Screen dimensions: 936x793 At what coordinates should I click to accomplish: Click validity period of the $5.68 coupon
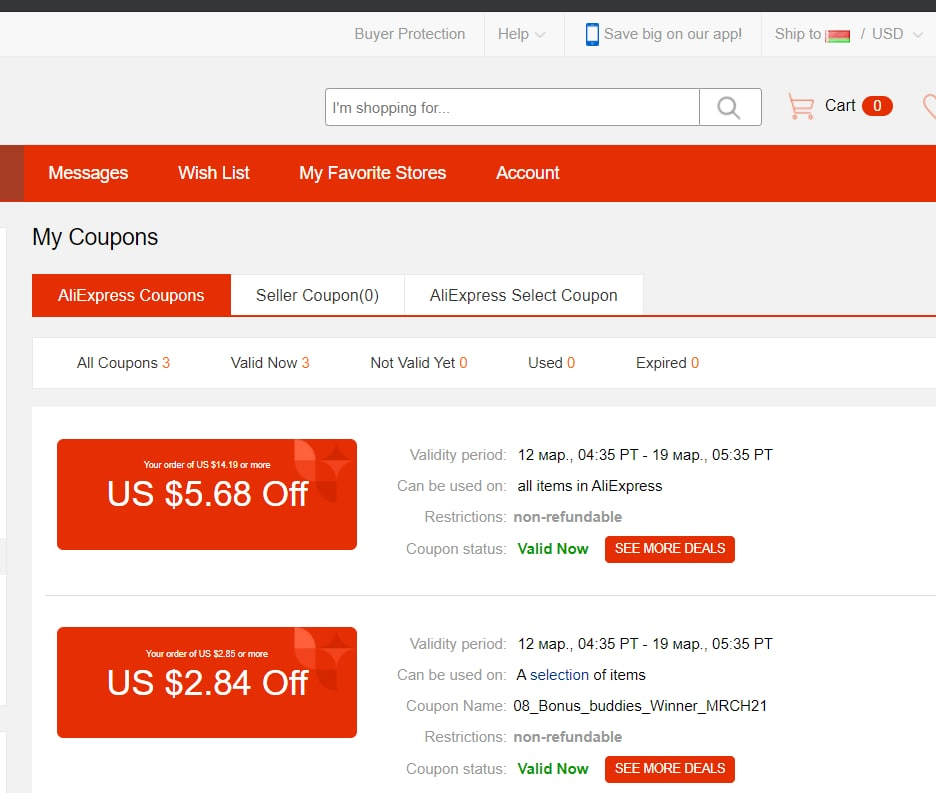click(645, 455)
